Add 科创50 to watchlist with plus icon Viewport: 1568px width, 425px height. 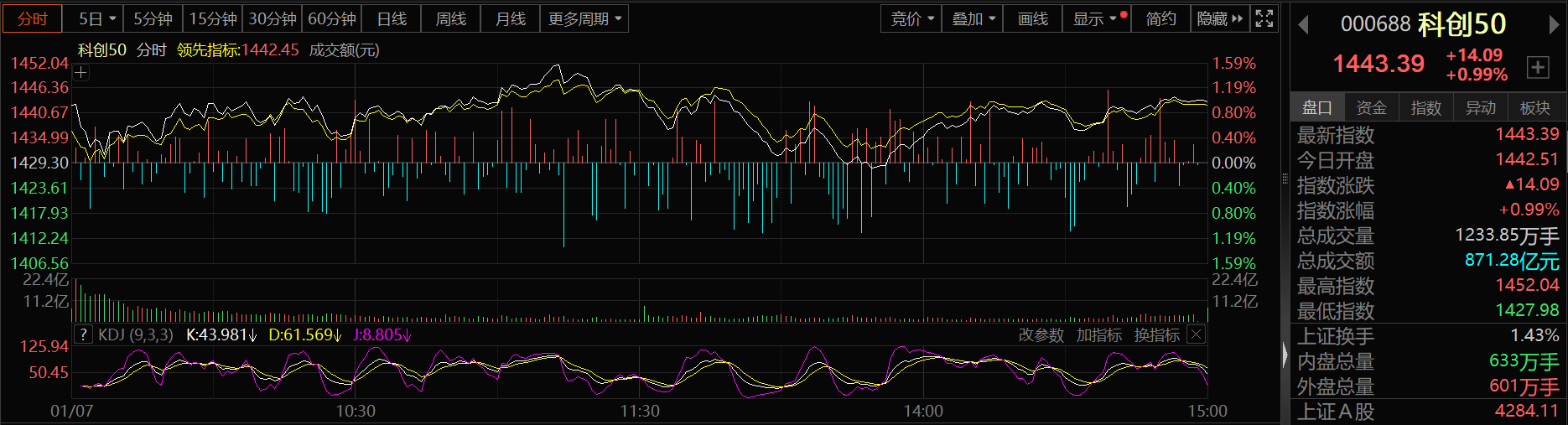[x=1538, y=68]
